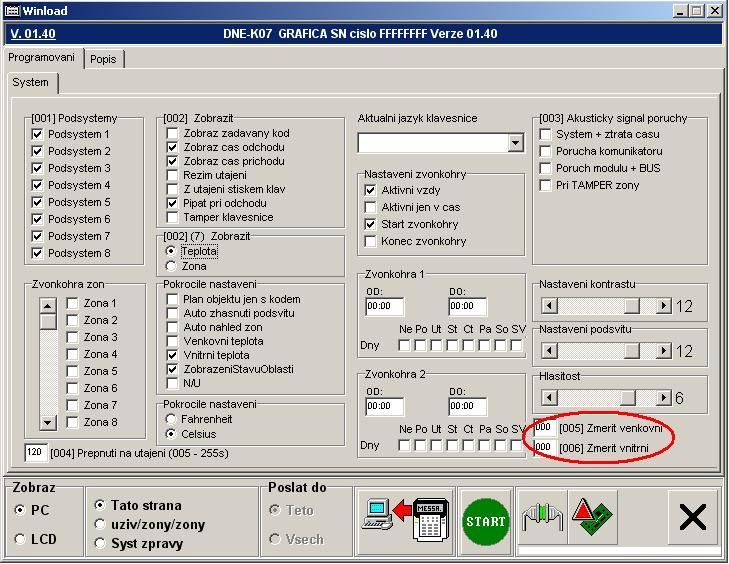This screenshot has height=564, width=729.
Task: Uncheck the Podsystem 3 checkbox
Action: coord(39,168)
